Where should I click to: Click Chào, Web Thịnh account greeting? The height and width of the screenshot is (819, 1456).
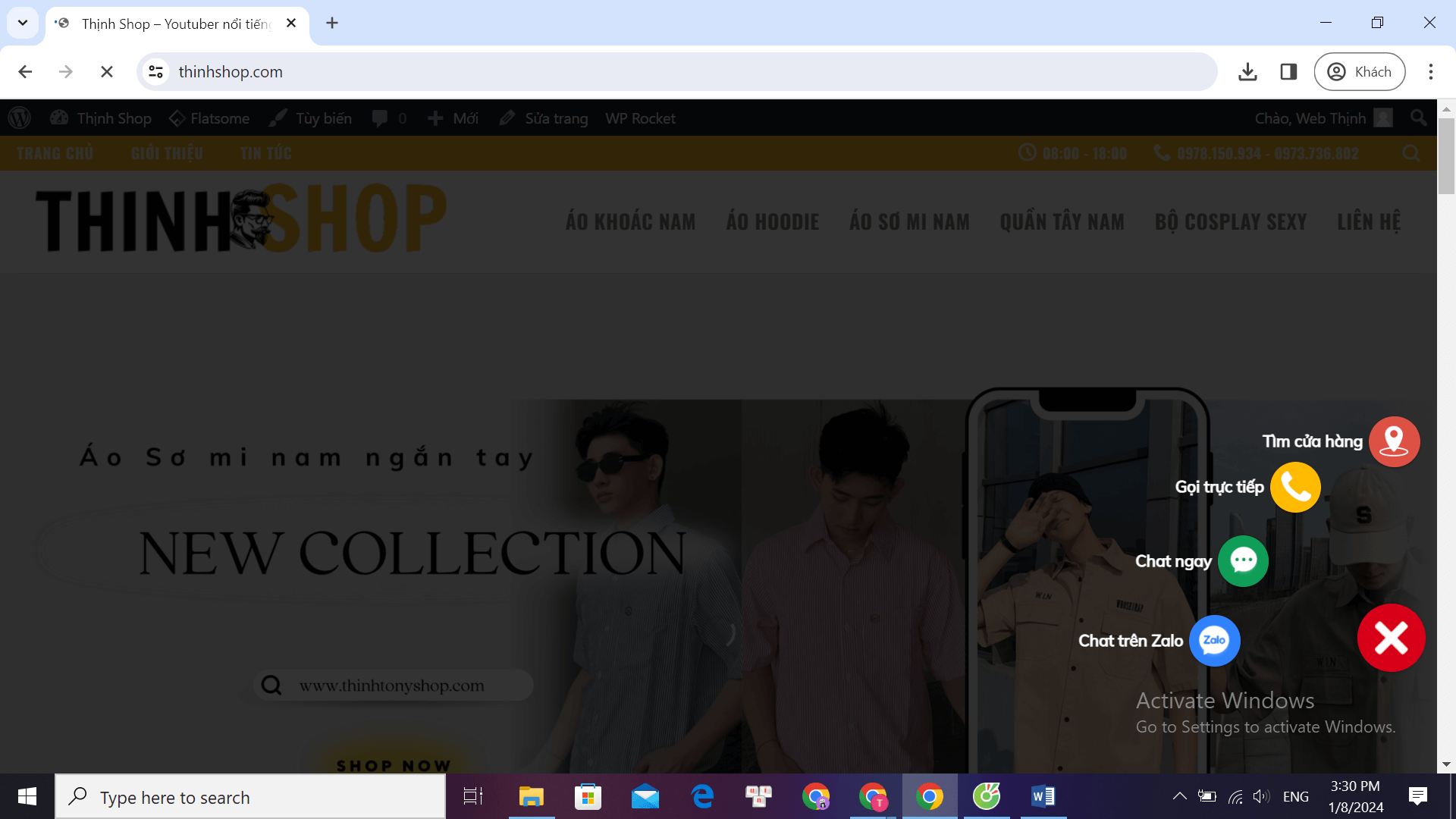[1323, 118]
